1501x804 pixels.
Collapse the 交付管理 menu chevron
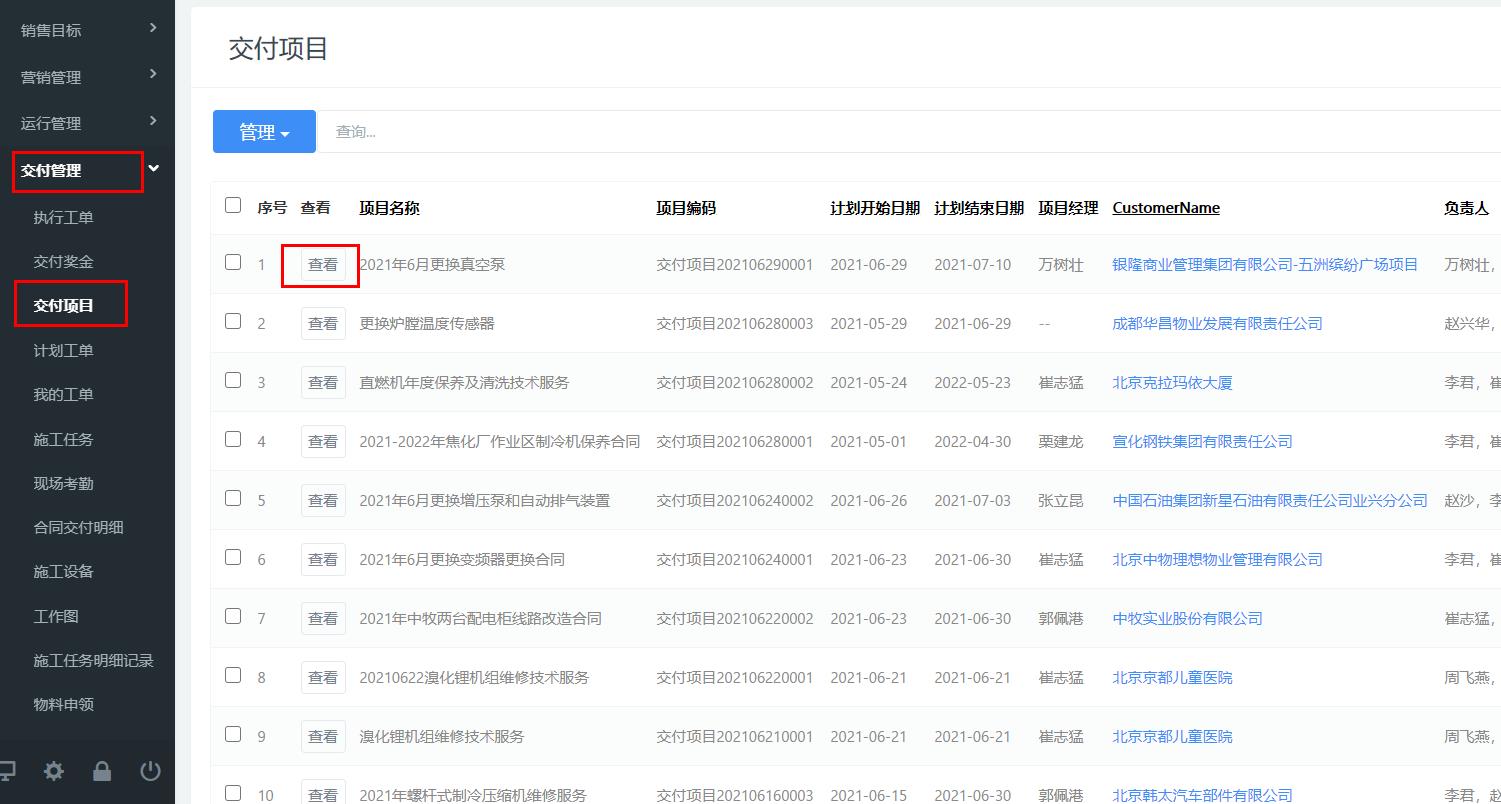click(153, 169)
